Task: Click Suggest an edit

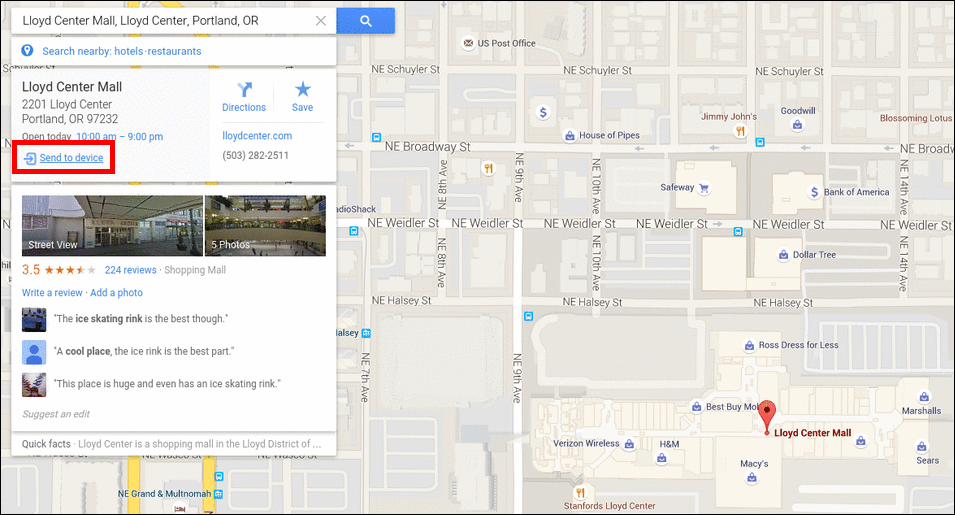Action: point(56,414)
